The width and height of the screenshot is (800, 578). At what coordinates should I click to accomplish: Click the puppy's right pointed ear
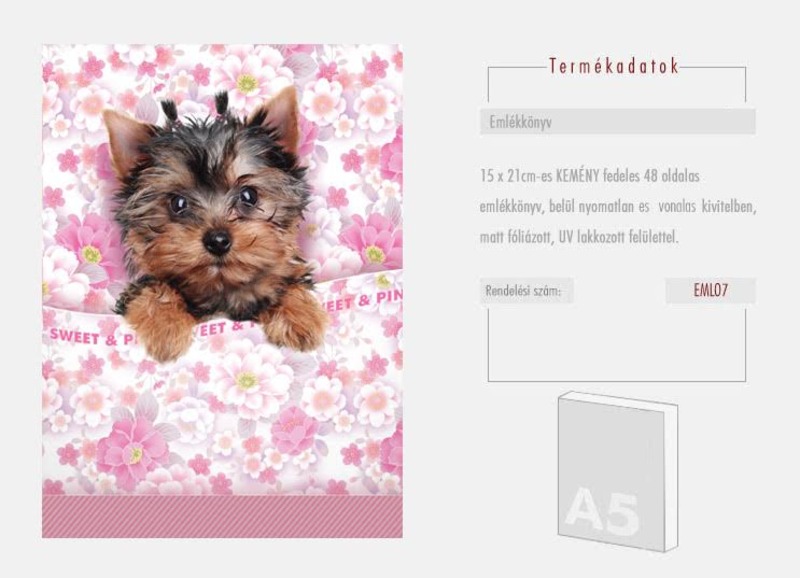pyautogui.click(x=280, y=117)
